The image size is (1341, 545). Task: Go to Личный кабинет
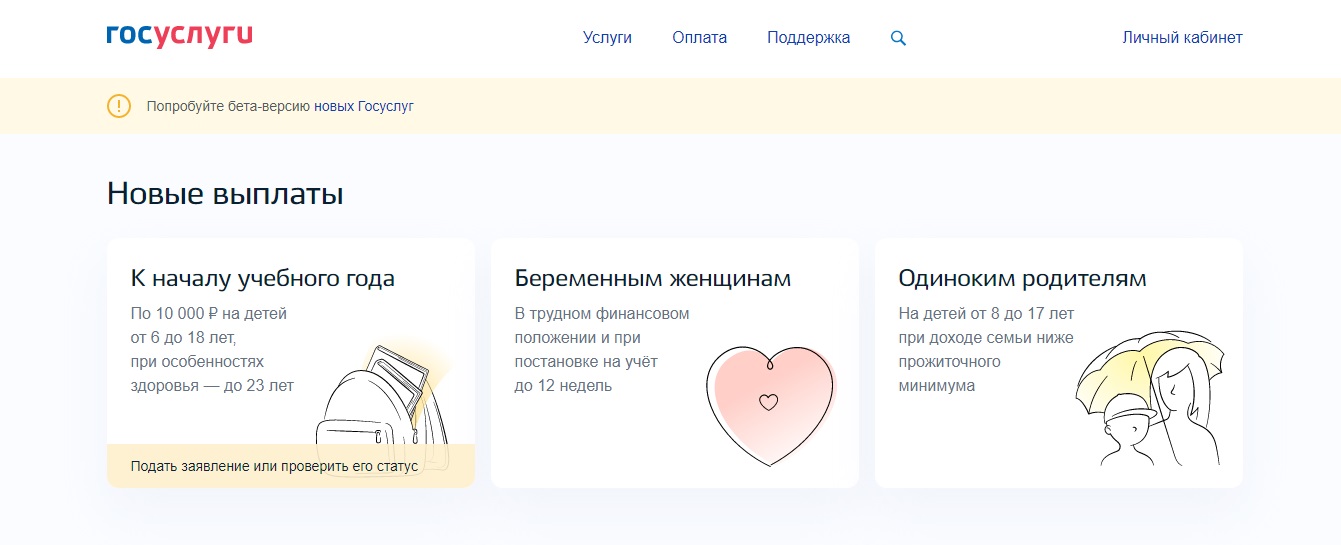(x=1182, y=38)
